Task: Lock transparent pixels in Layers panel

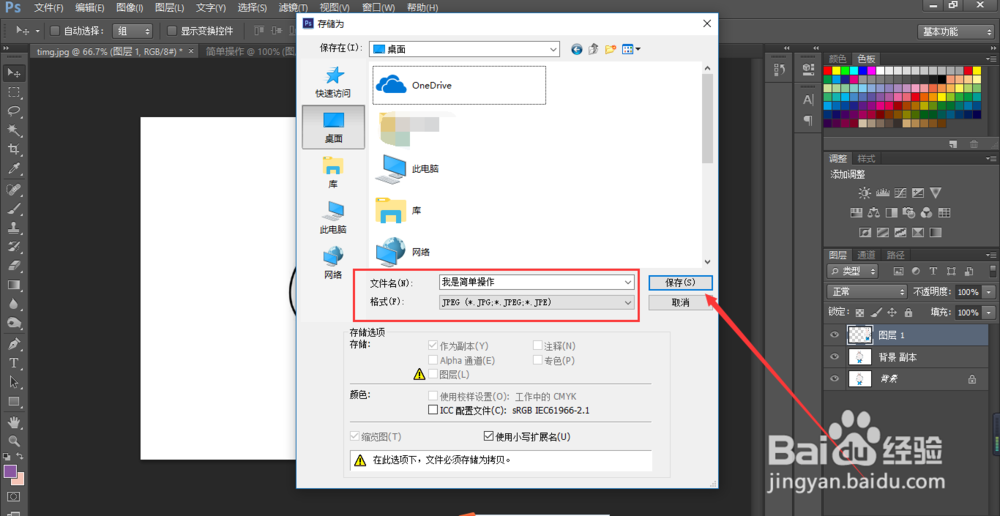Action: [x=860, y=313]
